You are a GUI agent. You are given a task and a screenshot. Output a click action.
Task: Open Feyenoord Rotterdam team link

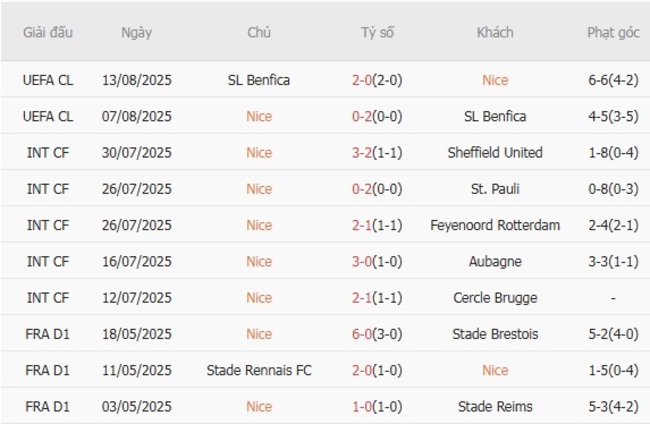click(x=495, y=225)
